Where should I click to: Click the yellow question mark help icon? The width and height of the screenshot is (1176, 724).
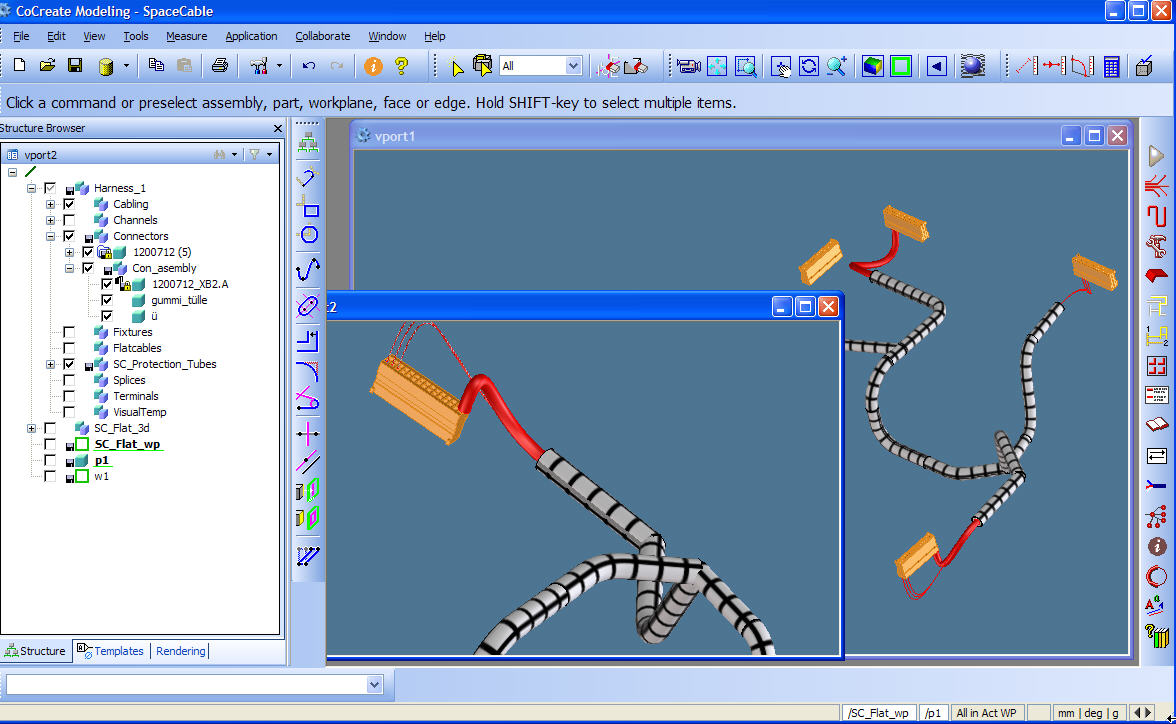(x=402, y=66)
